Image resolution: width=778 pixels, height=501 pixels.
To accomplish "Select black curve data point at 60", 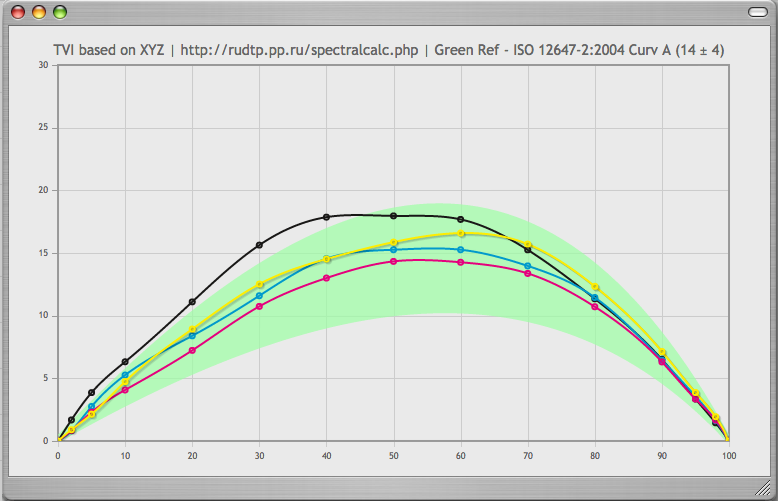I will click(460, 219).
